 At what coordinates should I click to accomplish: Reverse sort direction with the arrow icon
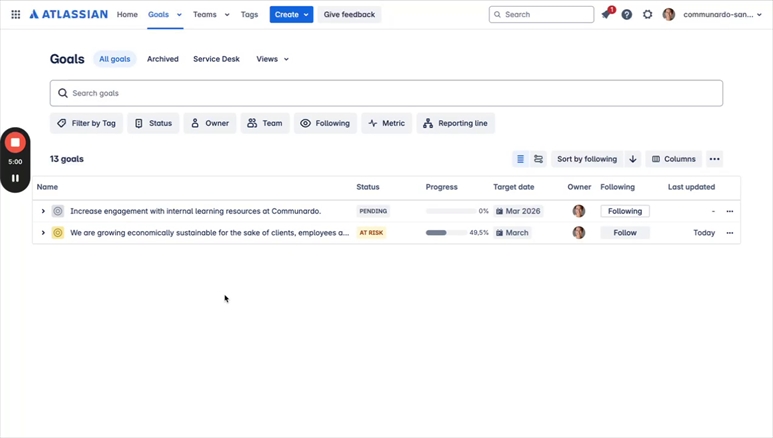[633, 159]
